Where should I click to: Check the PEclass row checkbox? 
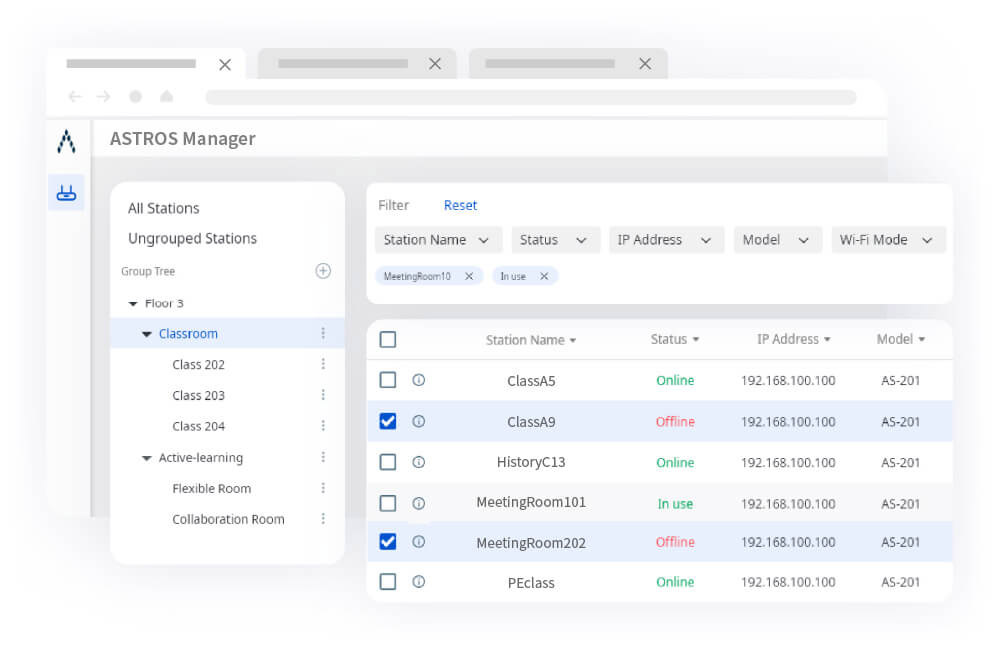click(388, 581)
